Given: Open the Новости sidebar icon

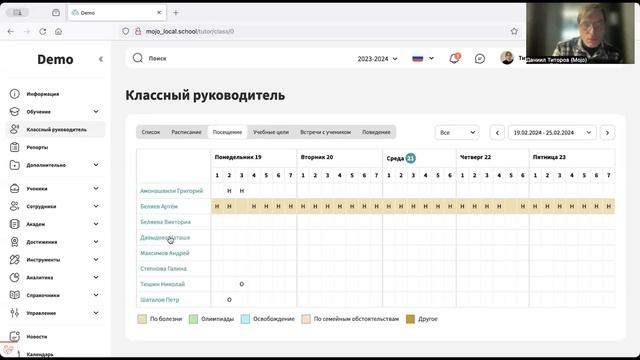Looking at the screenshot, I should click(15, 336).
